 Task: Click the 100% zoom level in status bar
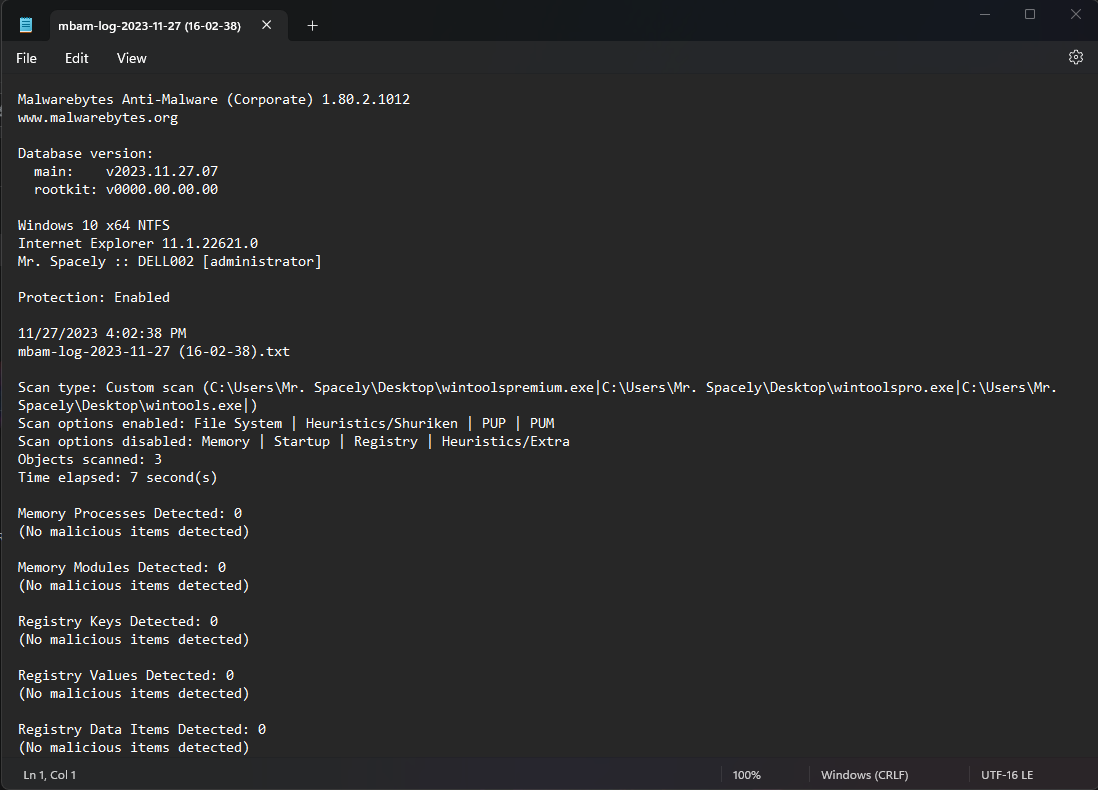click(x=746, y=775)
